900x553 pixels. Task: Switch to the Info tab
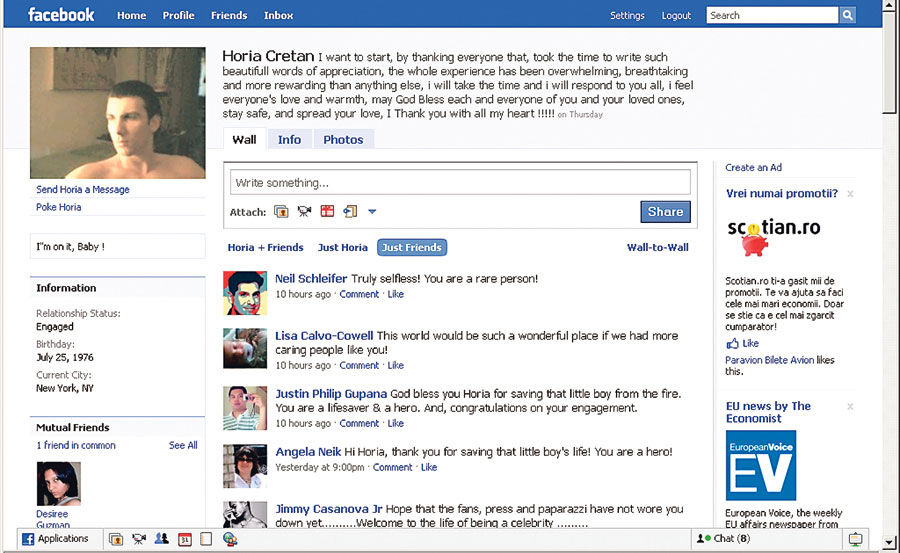point(289,140)
